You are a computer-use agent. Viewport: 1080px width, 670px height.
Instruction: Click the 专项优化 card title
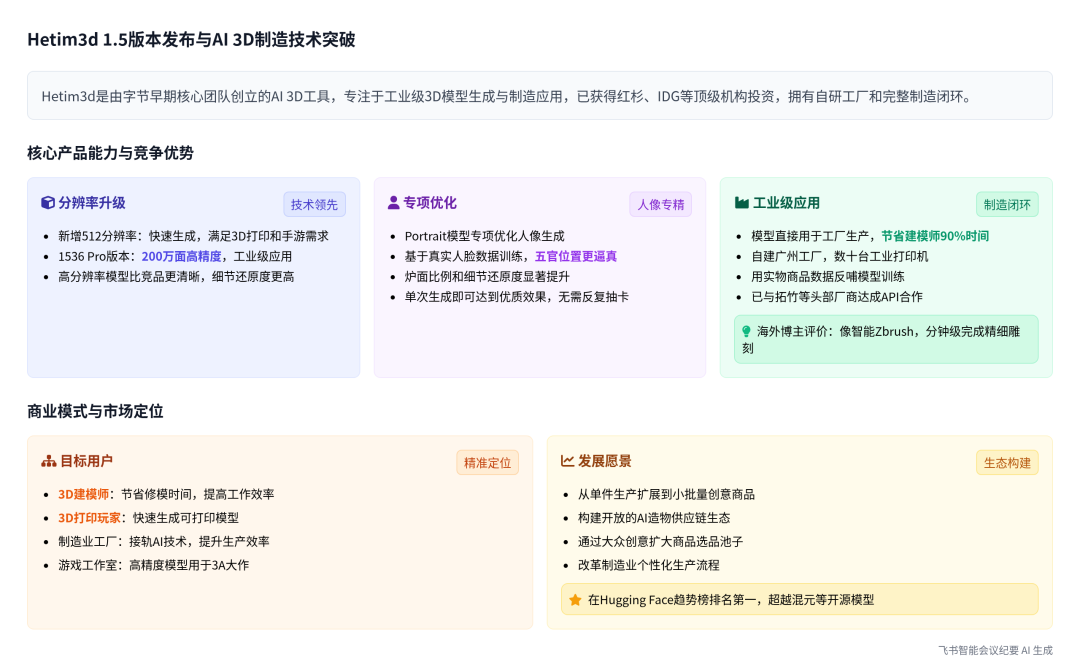click(x=430, y=202)
